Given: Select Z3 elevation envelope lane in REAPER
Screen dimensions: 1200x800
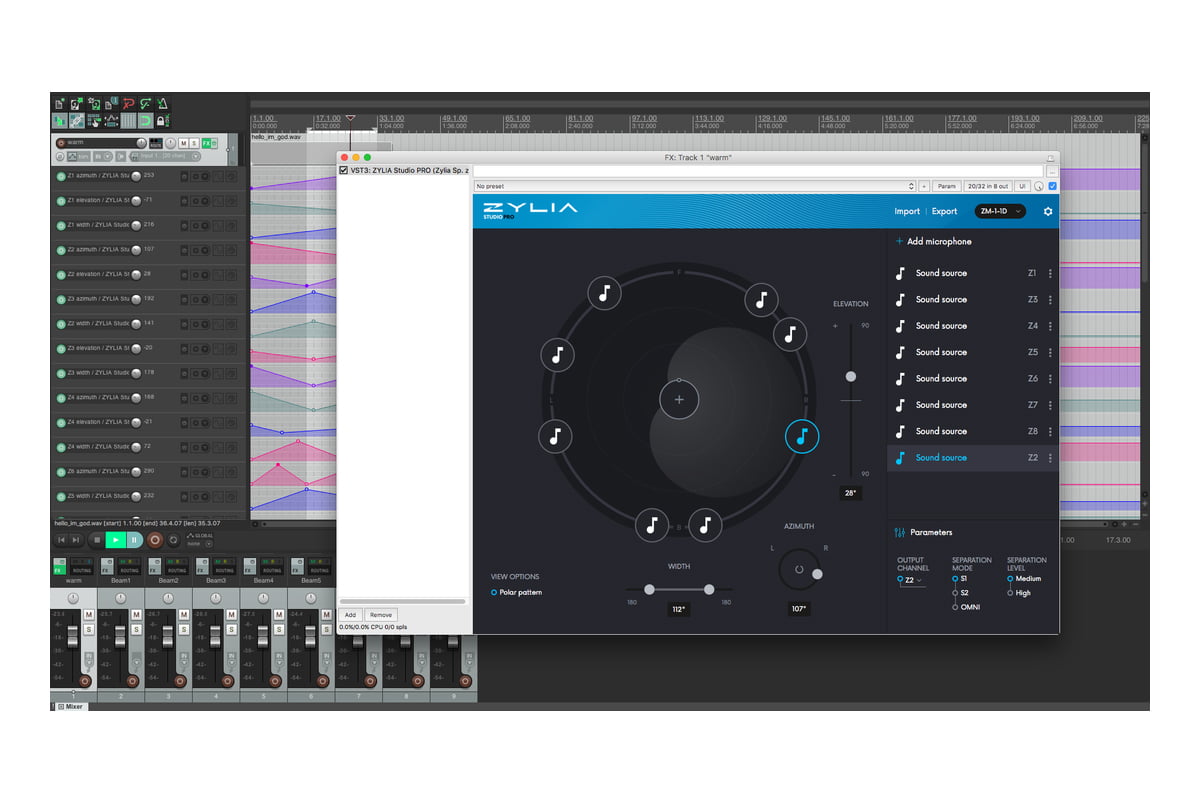Looking at the screenshot, I should point(147,348).
